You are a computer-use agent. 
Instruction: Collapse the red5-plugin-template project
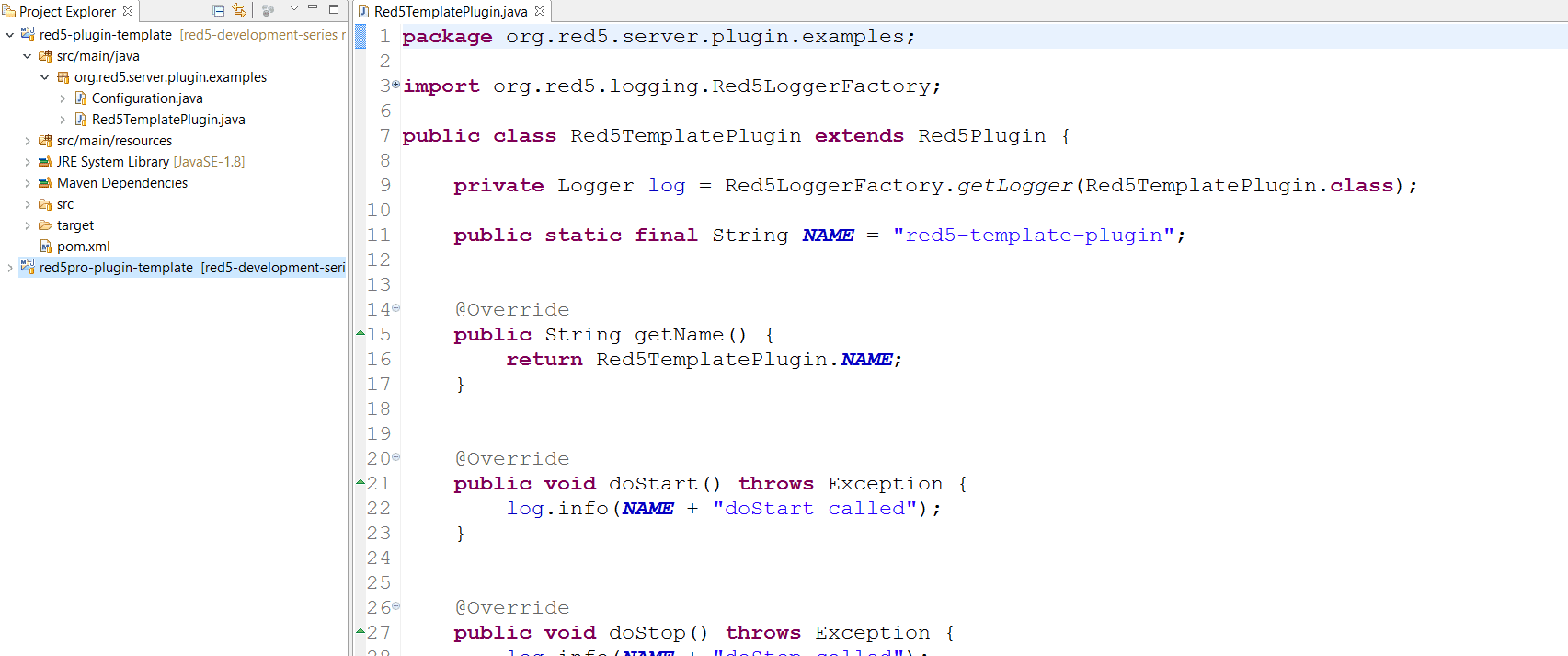(x=10, y=35)
